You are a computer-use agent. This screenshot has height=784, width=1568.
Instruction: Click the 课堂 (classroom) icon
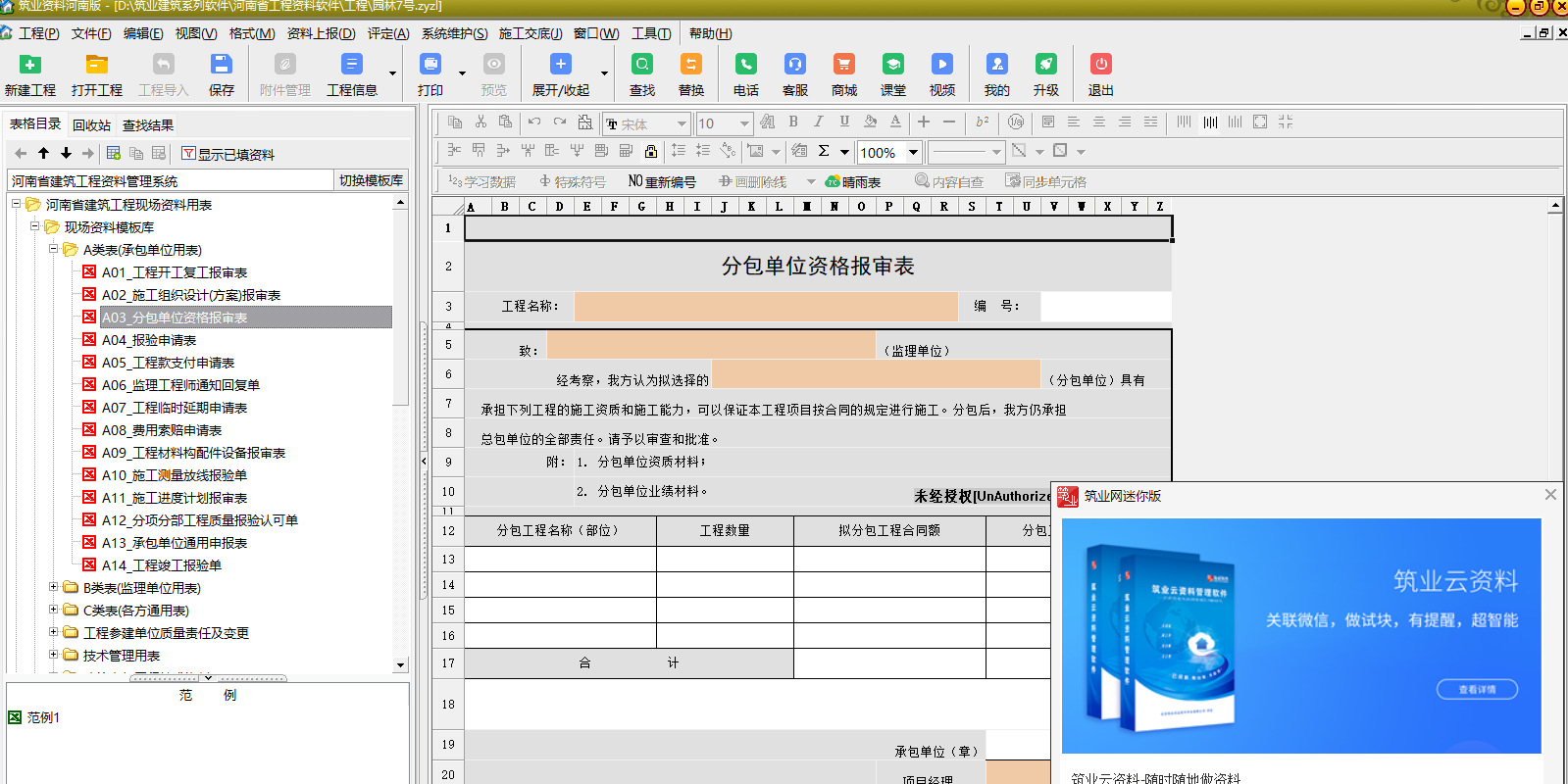[893, 66]
